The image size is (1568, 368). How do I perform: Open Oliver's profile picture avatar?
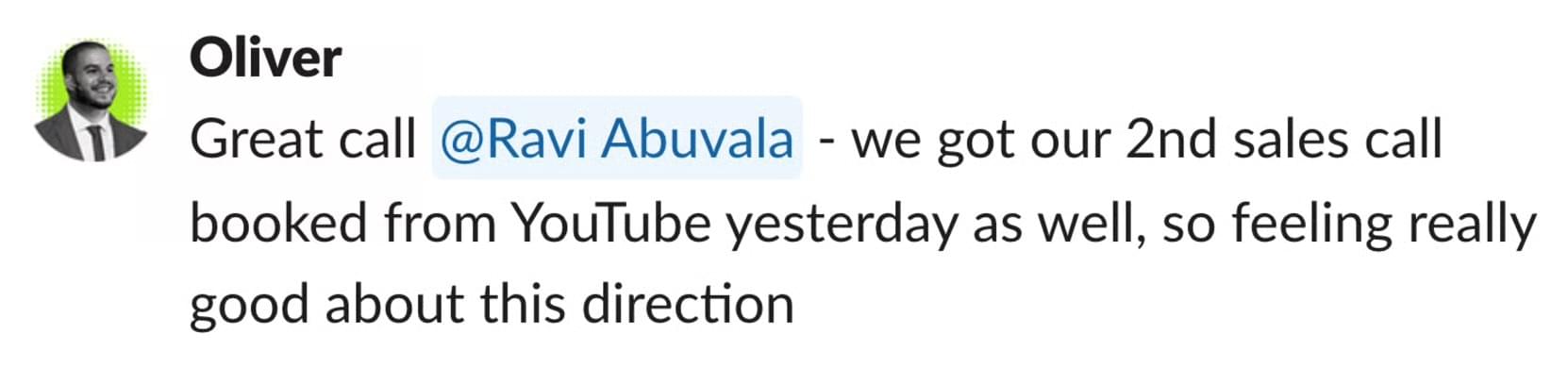pyautogui.click(x=91, y=100)
